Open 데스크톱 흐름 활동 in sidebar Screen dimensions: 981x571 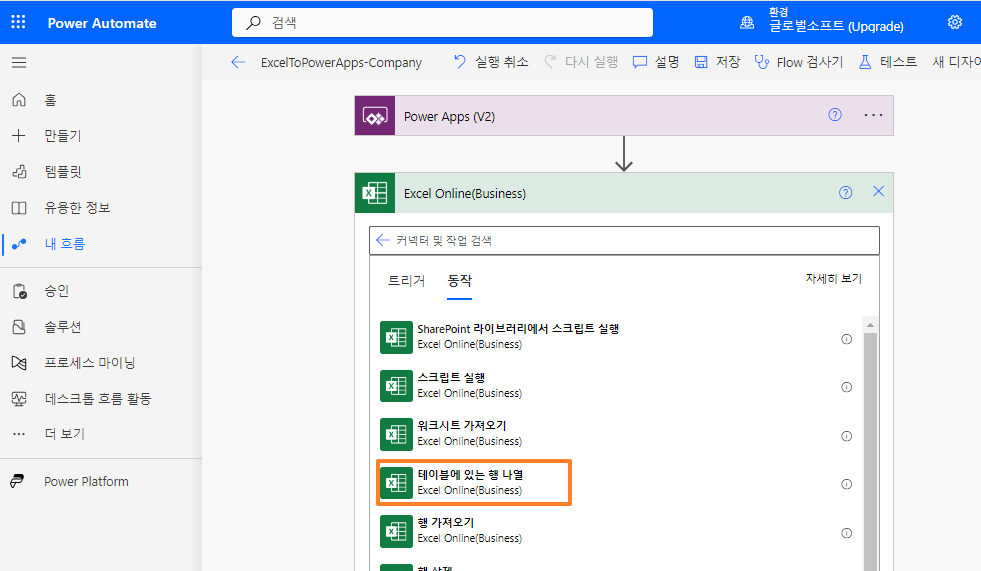pyautogui.click(x=100, y=398)
